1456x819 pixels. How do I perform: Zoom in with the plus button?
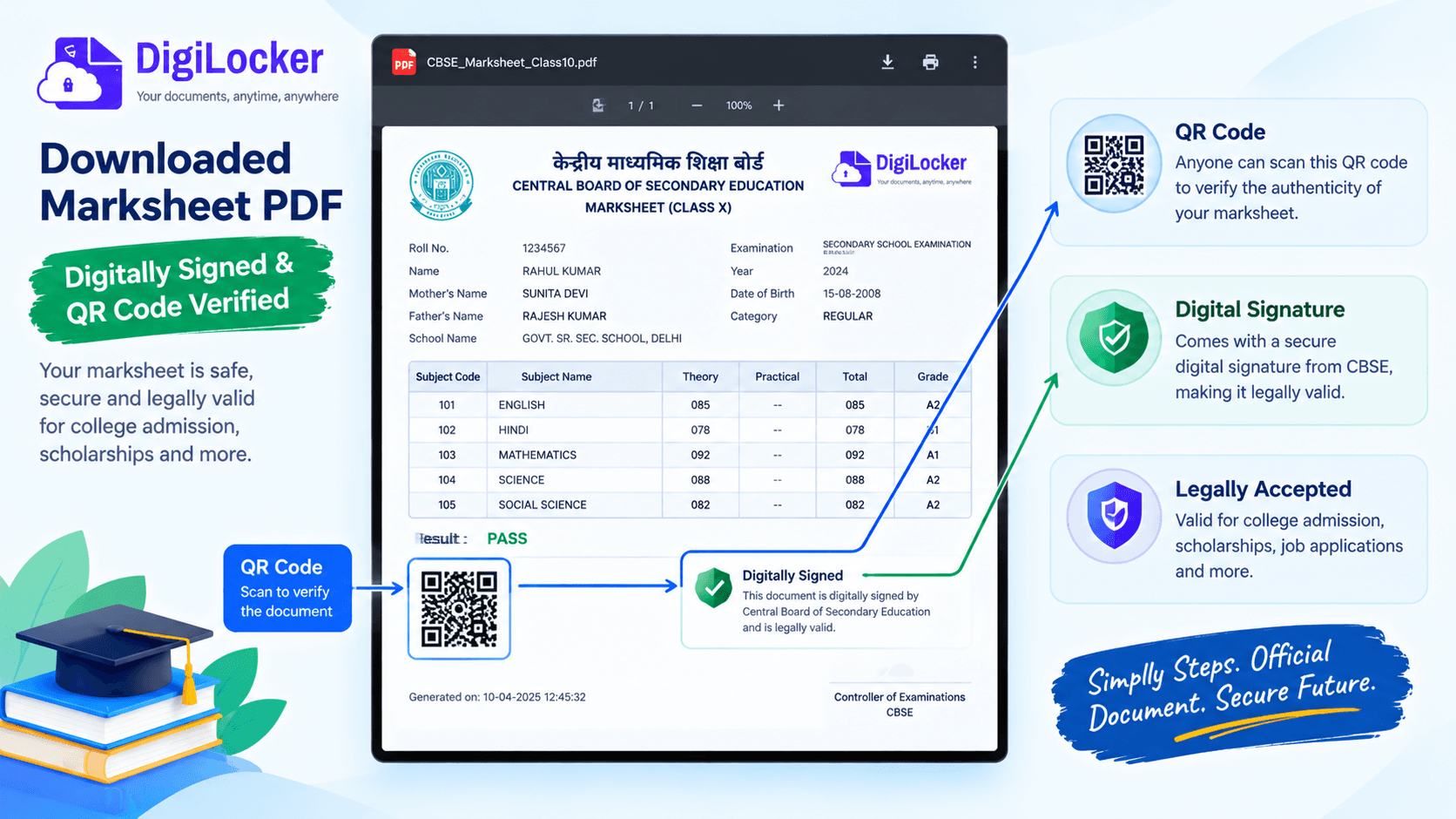pyautogui.click(x=779, y=105)
